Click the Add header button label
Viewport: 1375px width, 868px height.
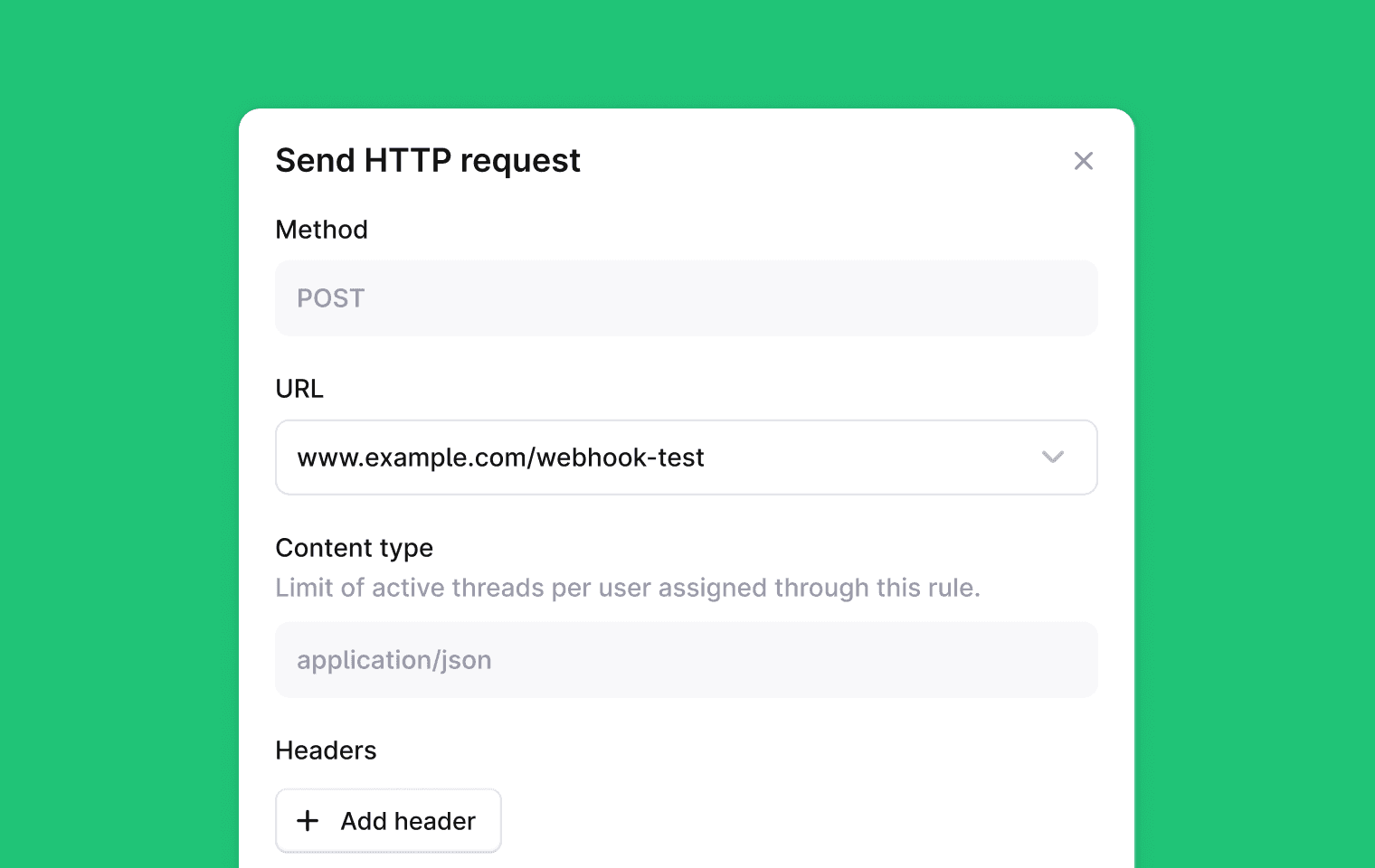408,821
